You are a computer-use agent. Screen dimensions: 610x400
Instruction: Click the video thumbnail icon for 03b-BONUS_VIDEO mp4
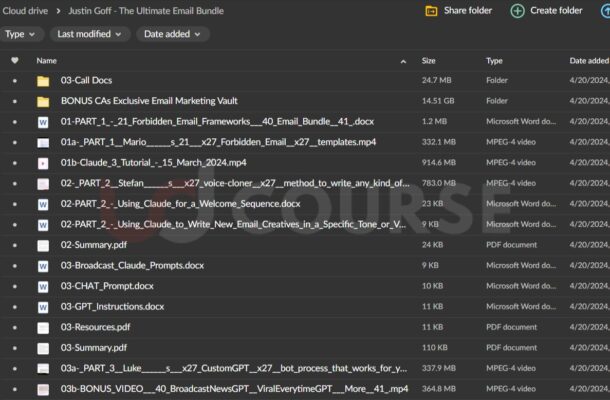tap(43, 389)
